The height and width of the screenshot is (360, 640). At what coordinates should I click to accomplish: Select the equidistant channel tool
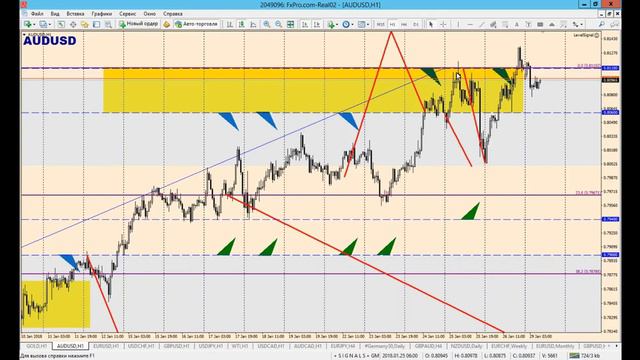coord(493,24)
